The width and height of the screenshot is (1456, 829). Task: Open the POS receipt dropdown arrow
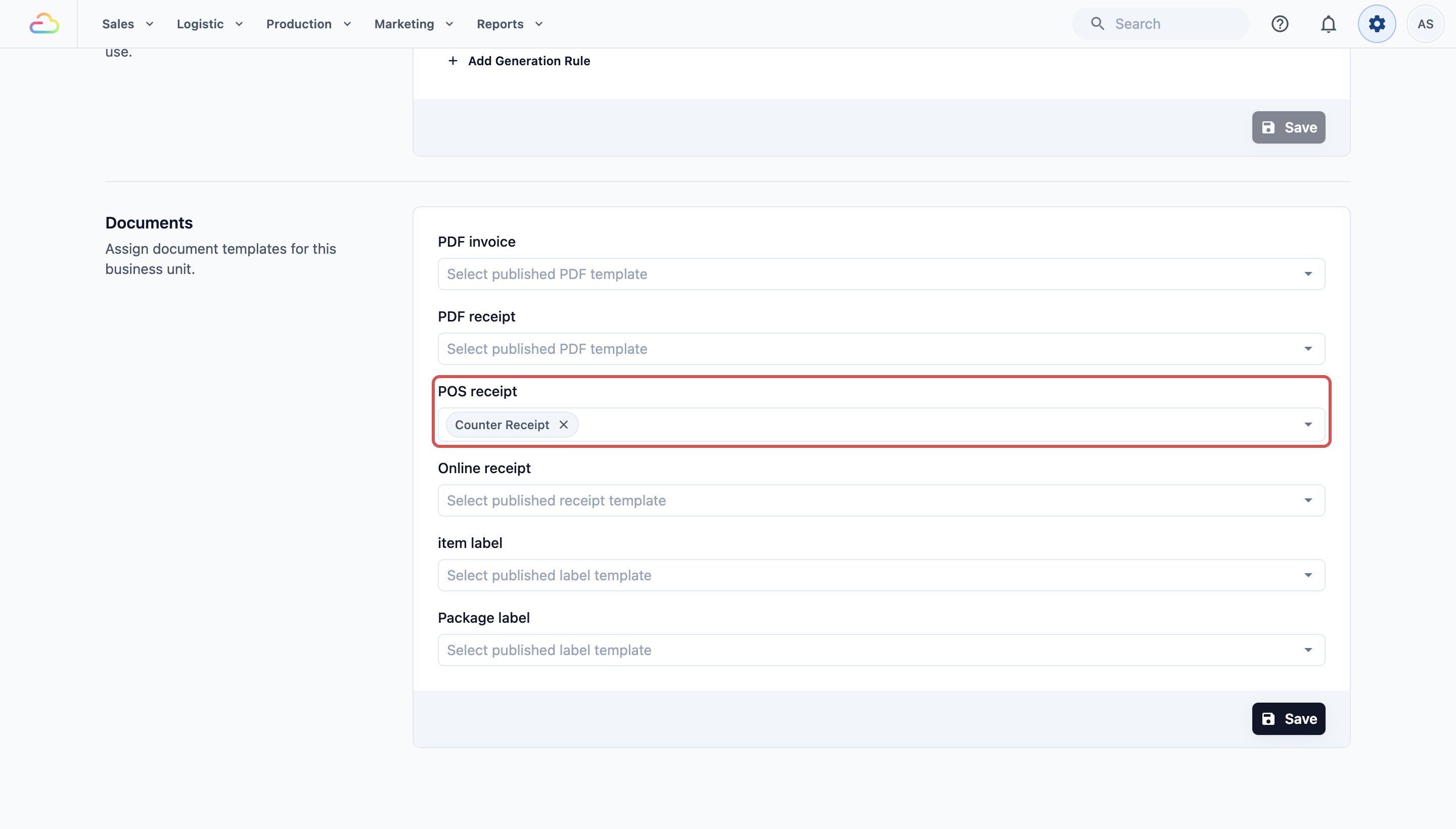pos(1308,425)
